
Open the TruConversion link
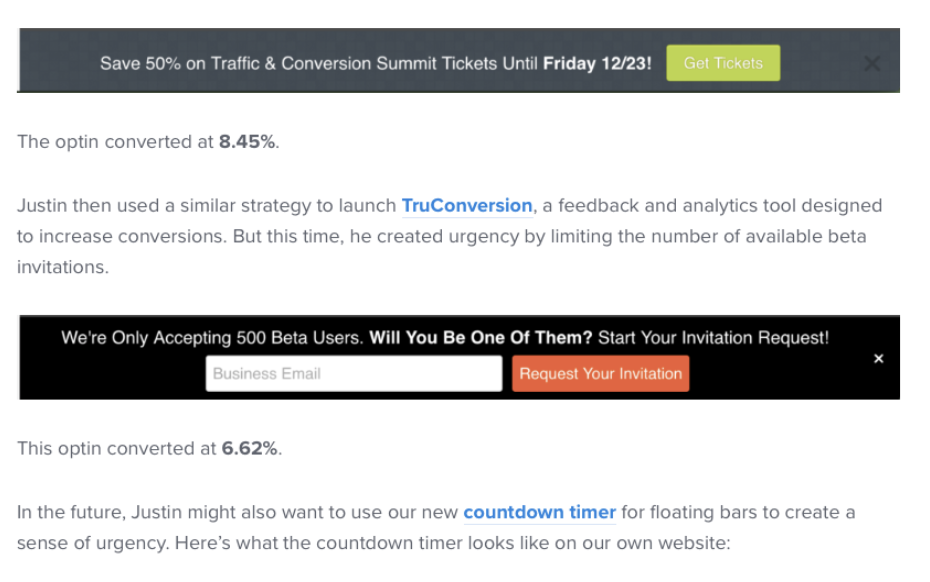coord(467,205)
